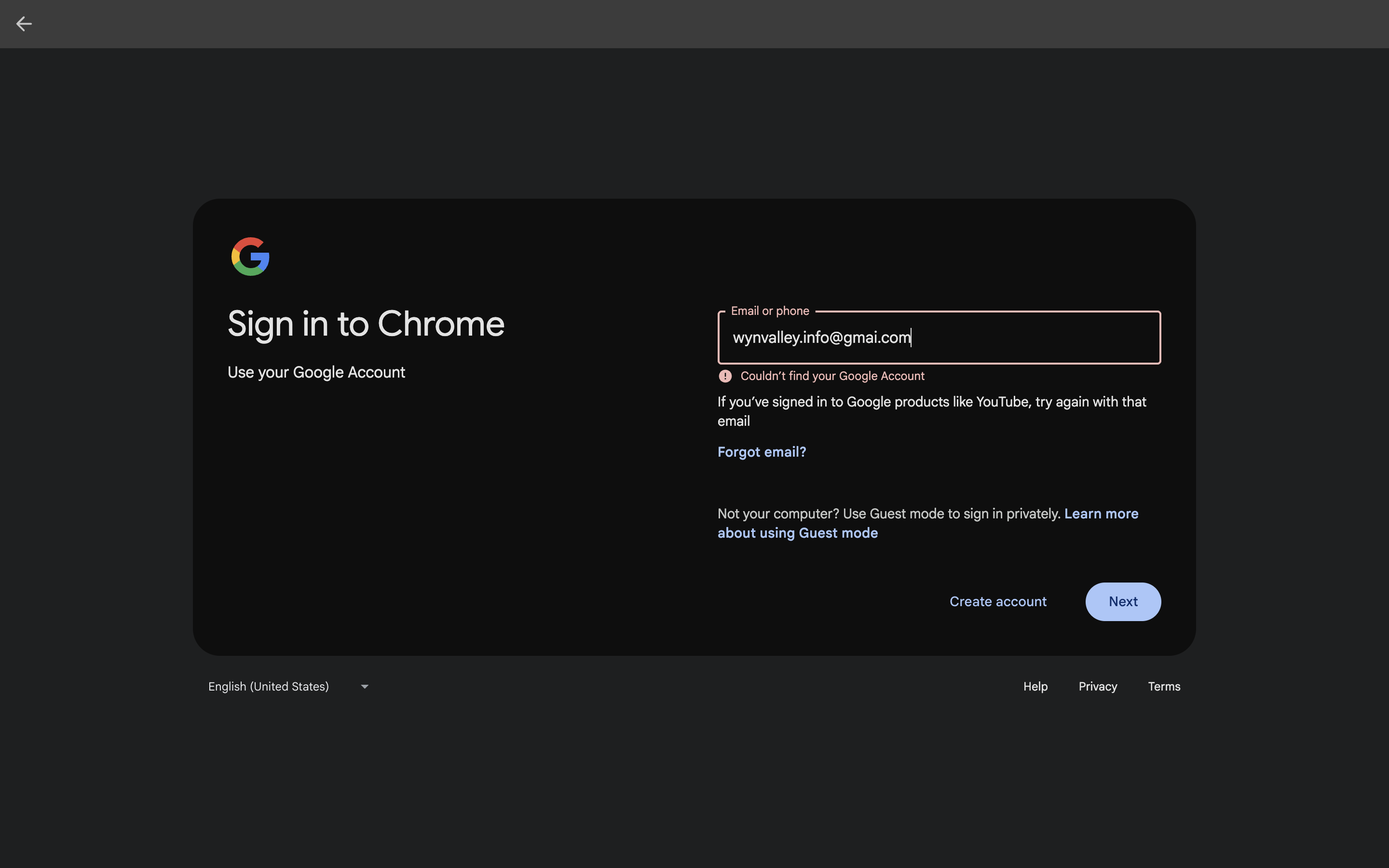Click the Email or phone floating label
The height and width of the screenshot is (868, 1389).
click(x=770, y=311)
